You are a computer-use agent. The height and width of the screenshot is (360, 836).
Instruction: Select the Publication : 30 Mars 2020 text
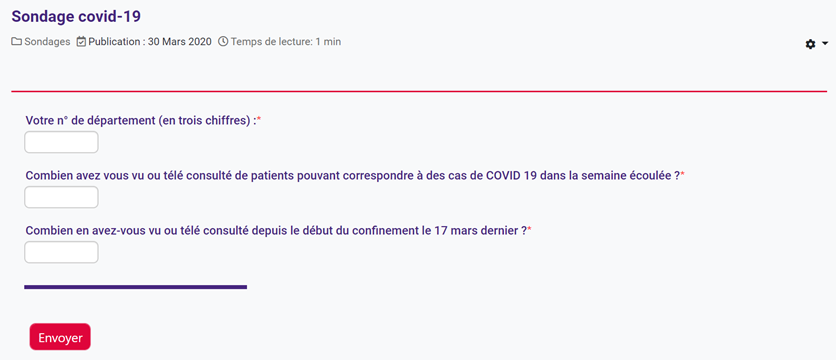point(150,42)
